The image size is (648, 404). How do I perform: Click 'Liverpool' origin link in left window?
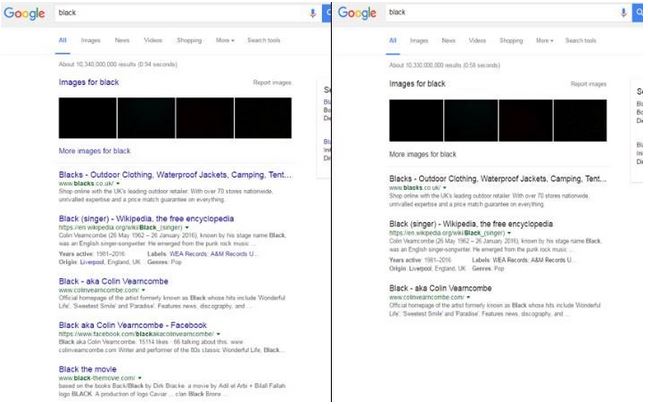click(x=92, y=262)
